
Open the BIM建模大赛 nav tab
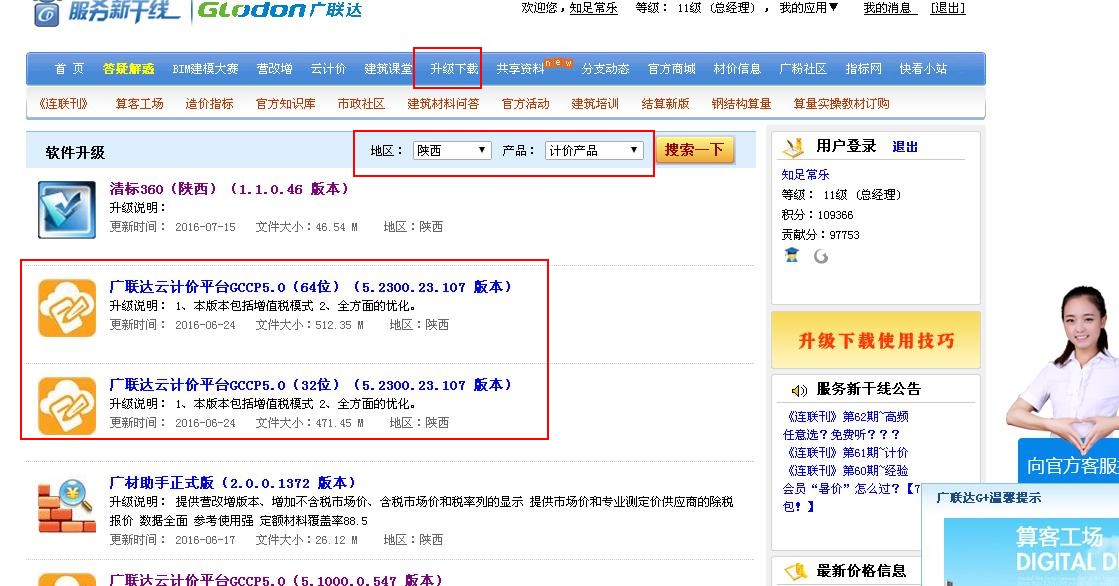(206, 69)
